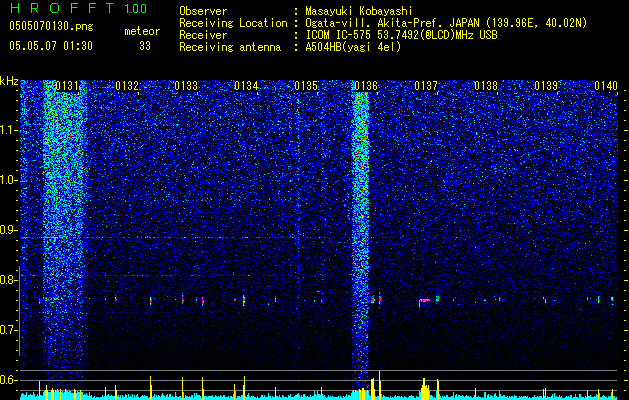This screenshot has height=400, width=629.
Task: Click the 0132 time marker
Action: coord(127,85)
